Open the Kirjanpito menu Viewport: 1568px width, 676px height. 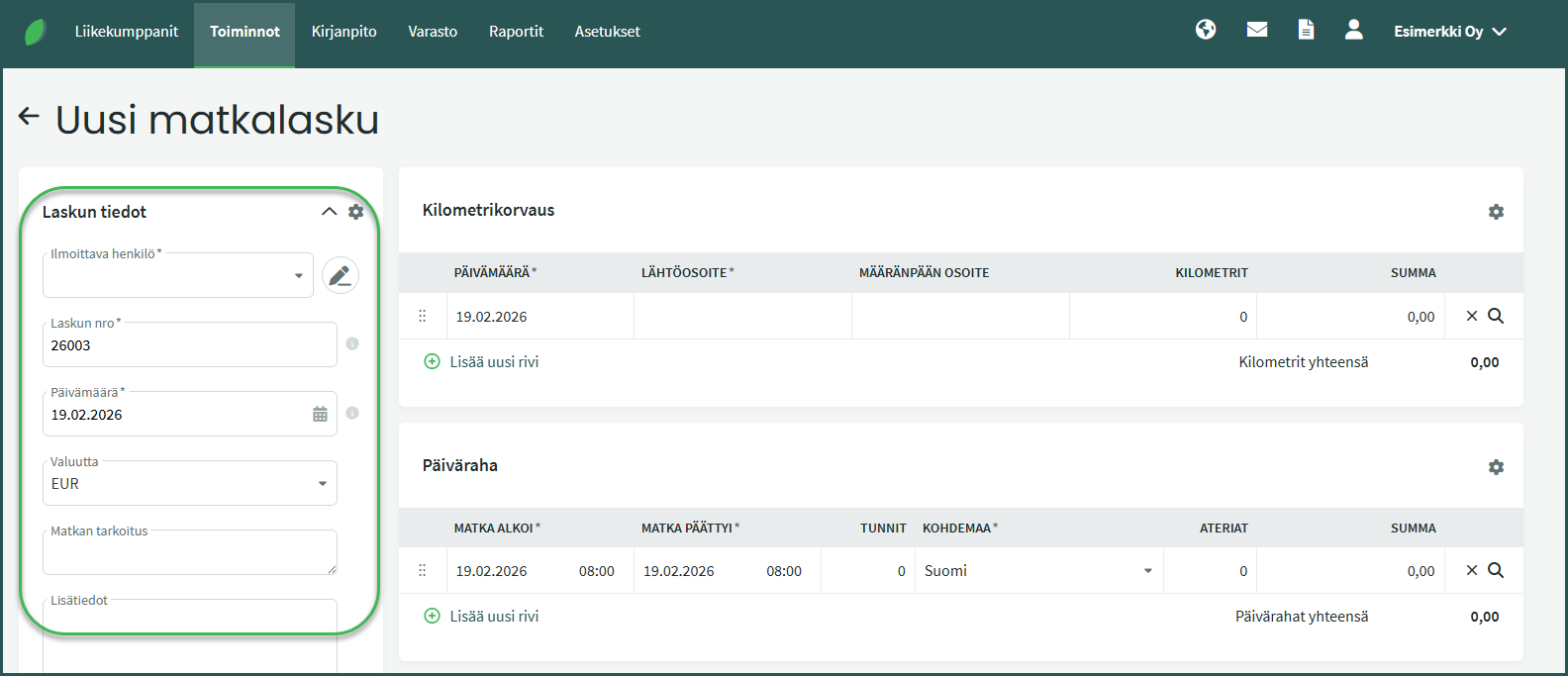point(343,32)
